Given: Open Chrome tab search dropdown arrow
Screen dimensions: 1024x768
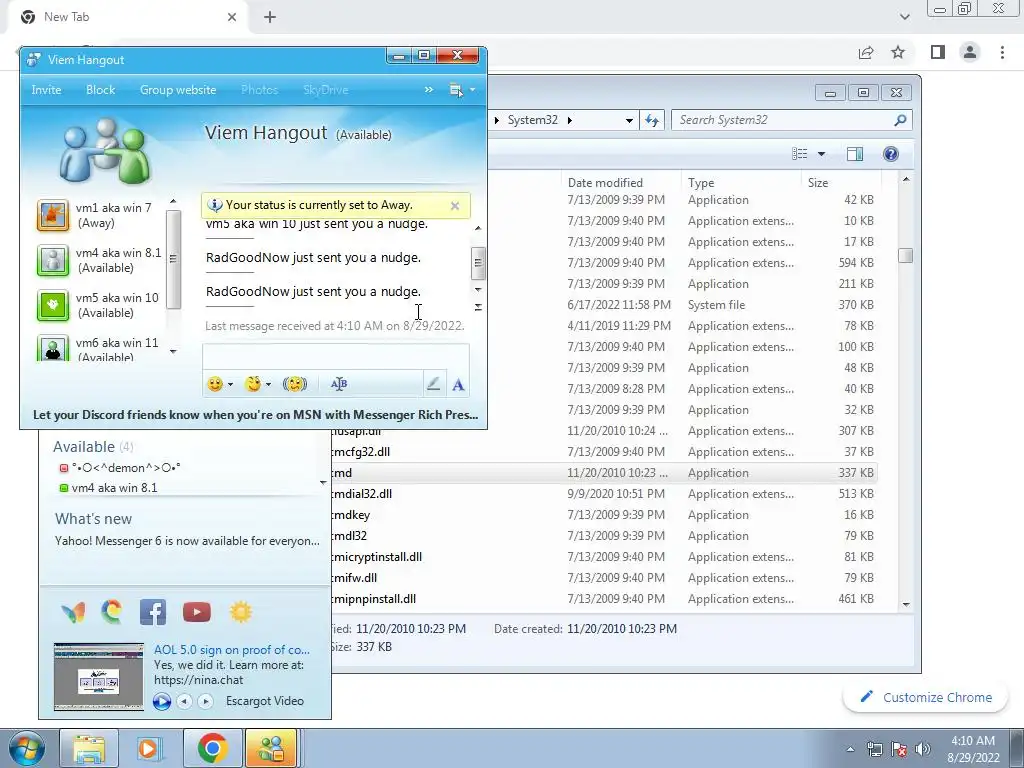Looking at the screenshot, I should (904, 17).
